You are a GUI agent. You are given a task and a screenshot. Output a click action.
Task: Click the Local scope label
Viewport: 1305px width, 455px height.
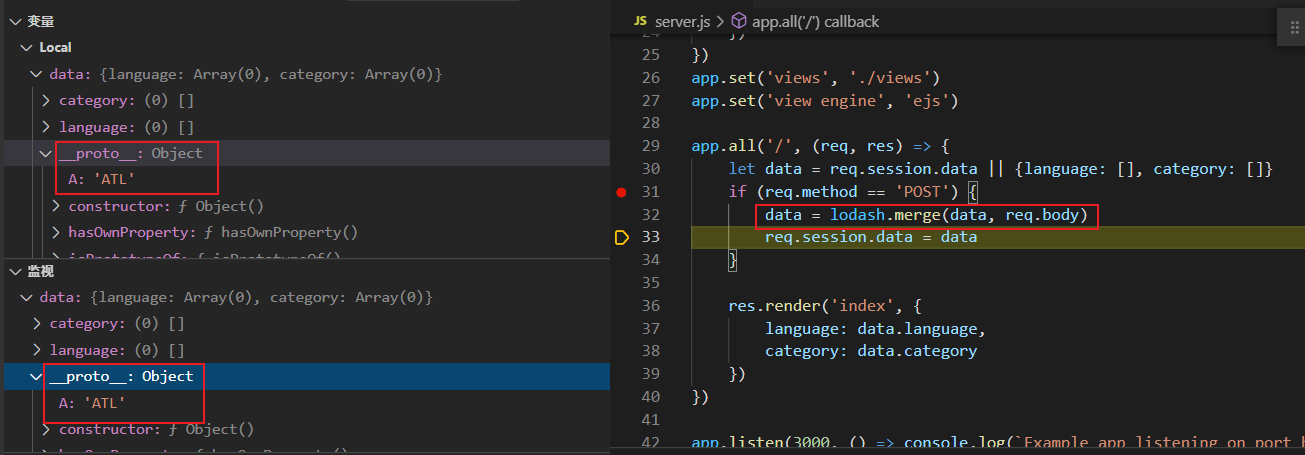click(x=55, y=47)
